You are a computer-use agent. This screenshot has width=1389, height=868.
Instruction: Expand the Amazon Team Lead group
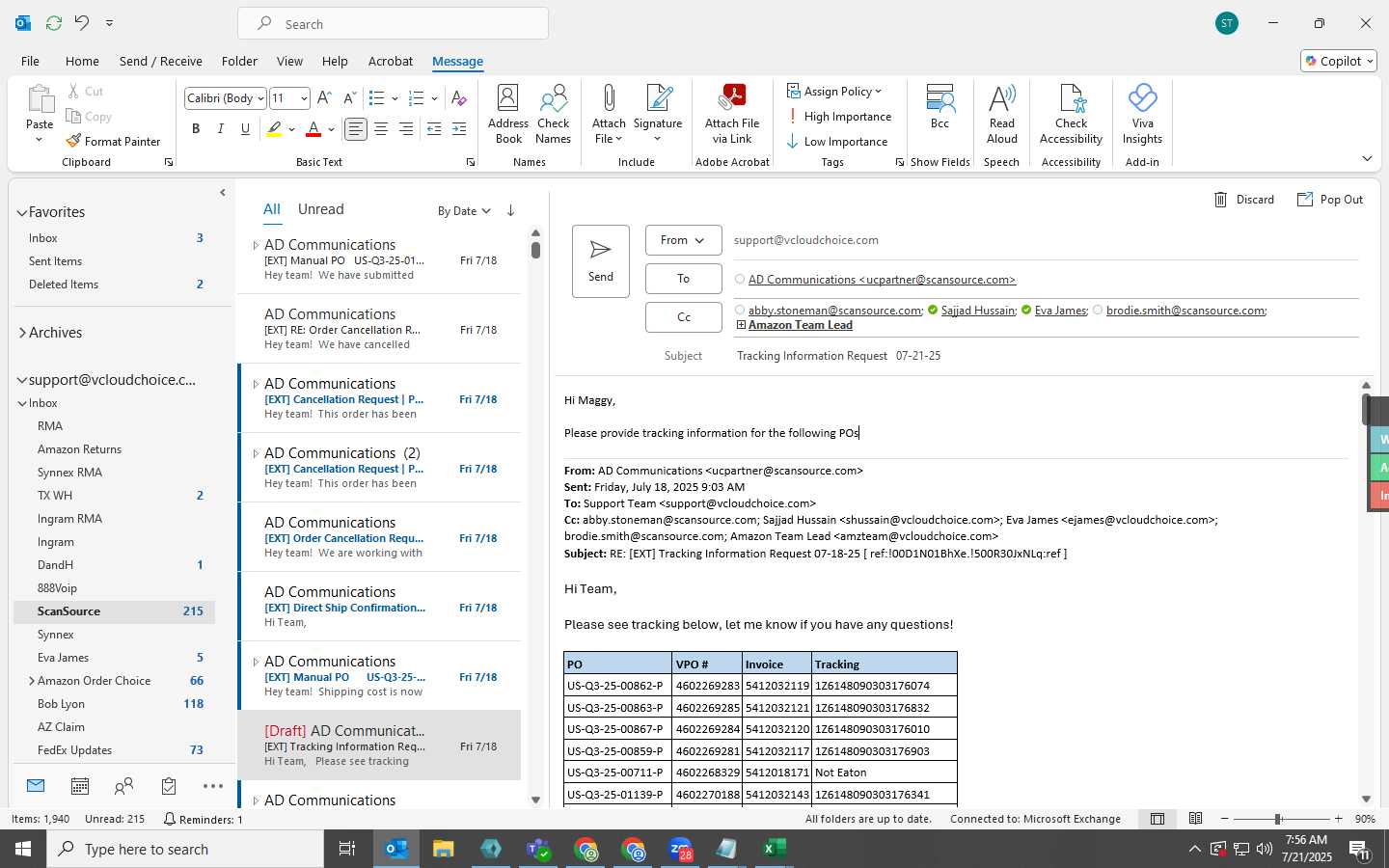[x=741, y=325]
